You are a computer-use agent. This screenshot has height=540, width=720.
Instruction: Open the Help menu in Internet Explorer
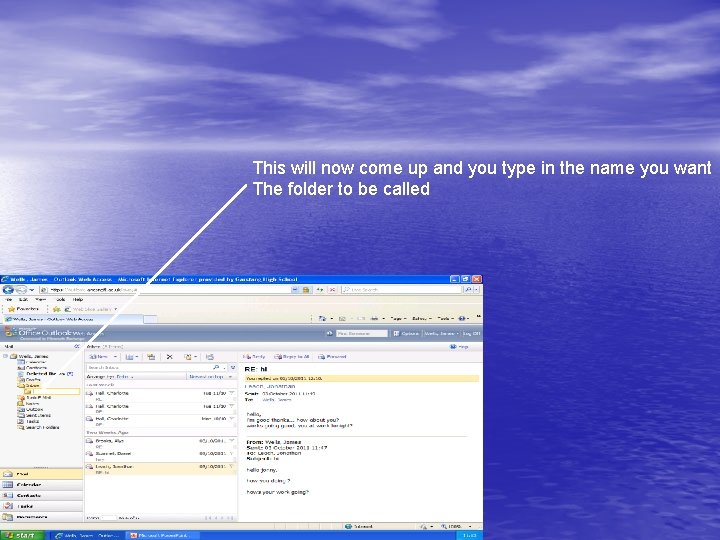(x=78, y=299)
